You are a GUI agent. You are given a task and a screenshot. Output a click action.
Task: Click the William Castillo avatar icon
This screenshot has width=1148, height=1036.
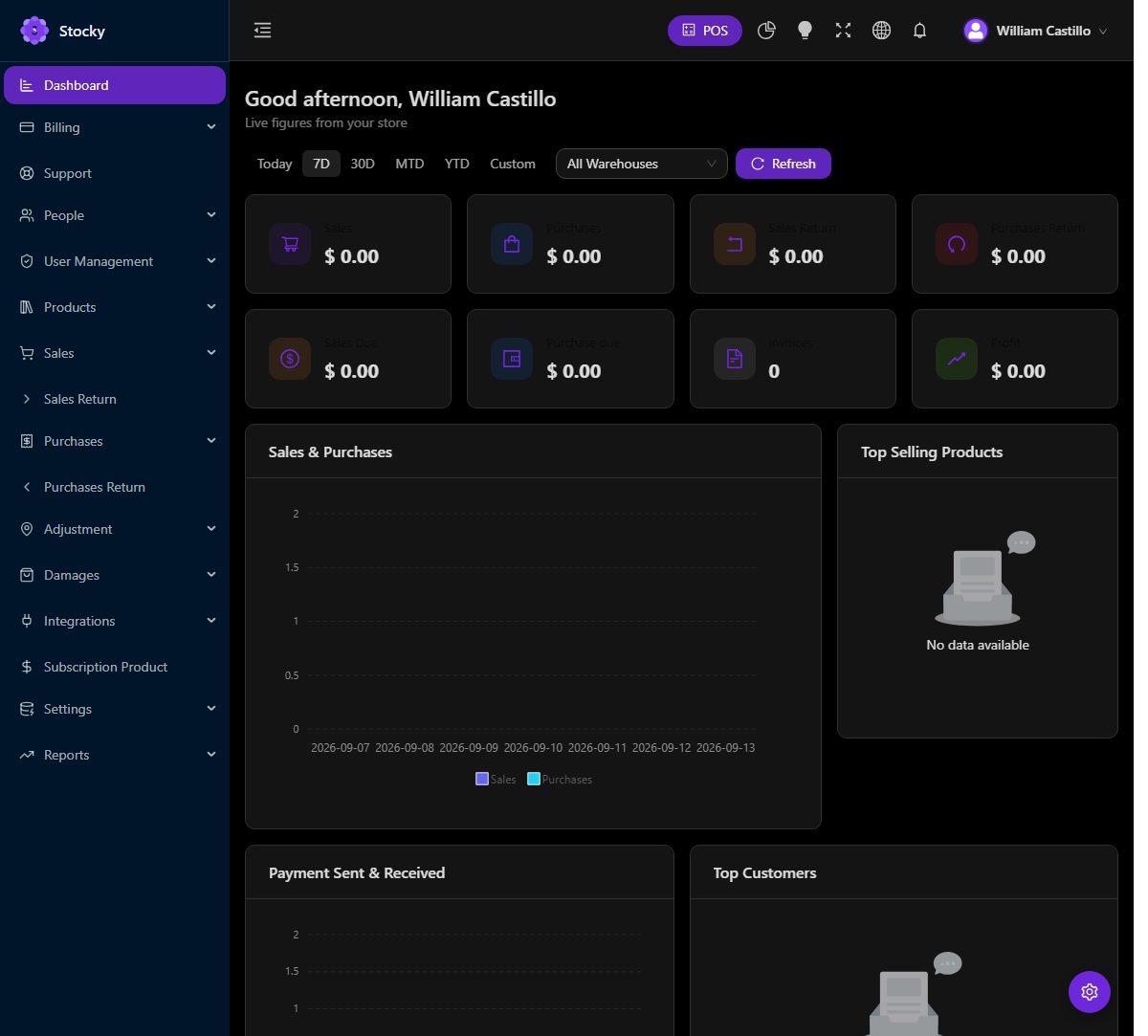coord(975,31)
